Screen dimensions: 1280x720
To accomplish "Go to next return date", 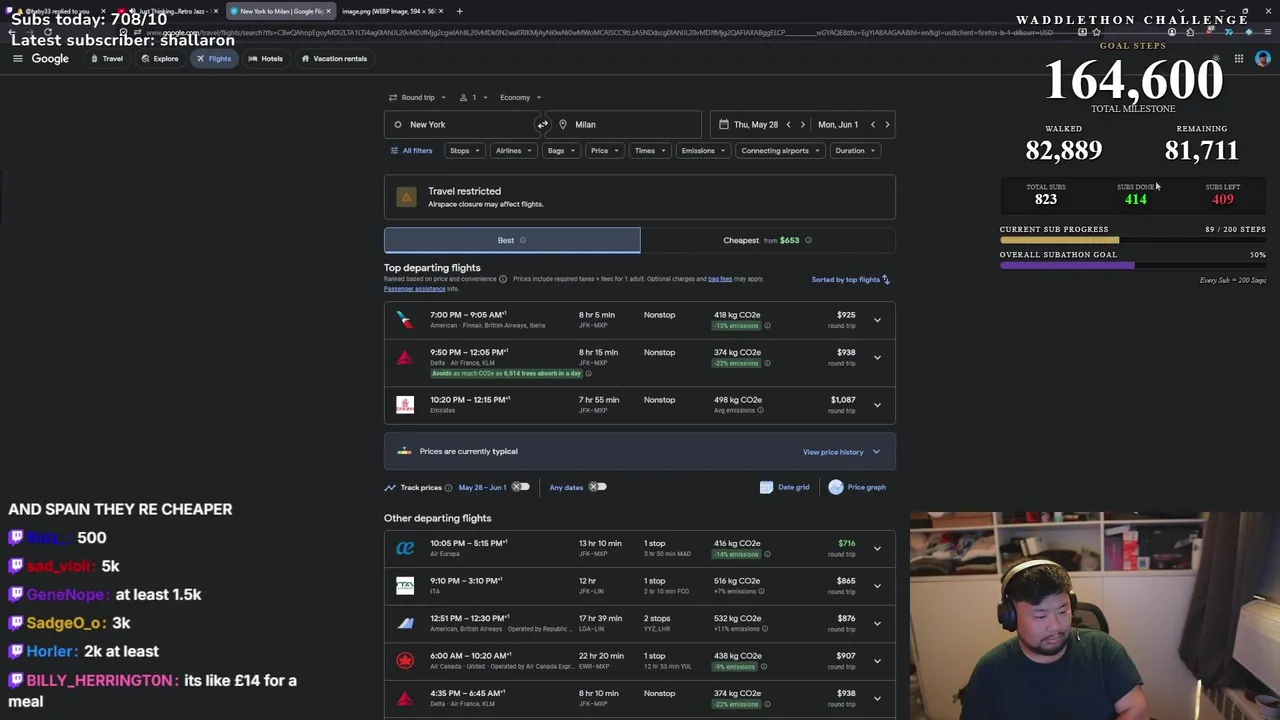I will pos(887,125).
